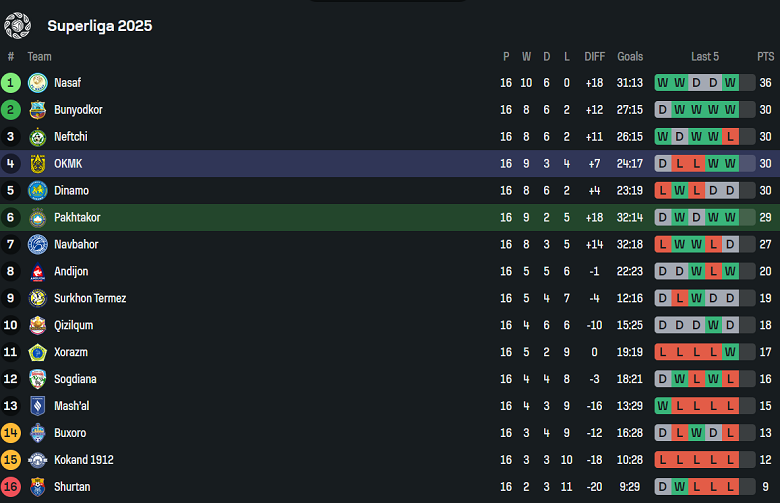Click the Kokand 1912 club logo
This screenshot has height=503, width=780.
(38, 460)
